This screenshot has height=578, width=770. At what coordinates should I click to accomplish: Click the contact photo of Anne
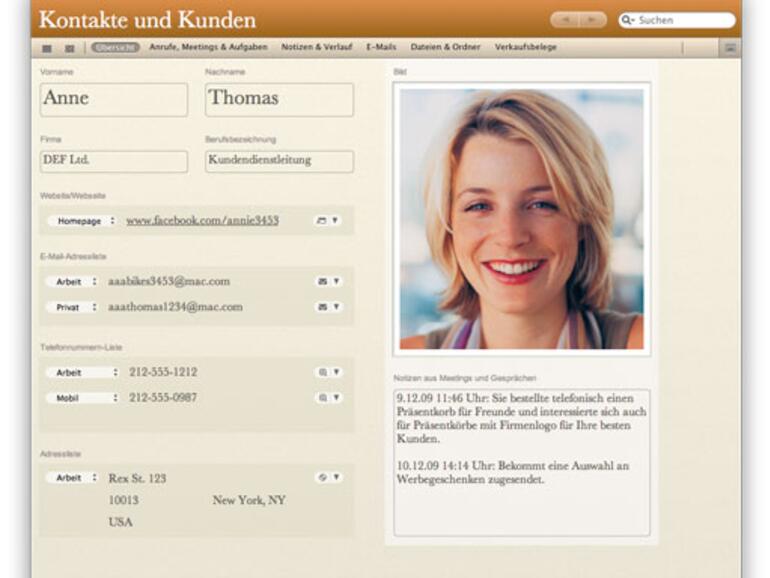522,219
